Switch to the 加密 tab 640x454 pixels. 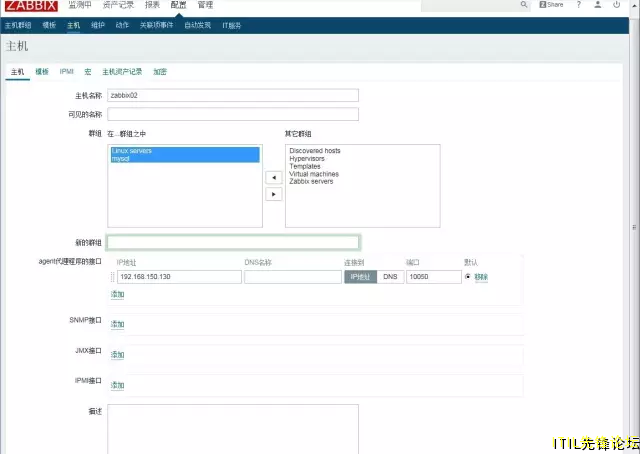tap(160, 72)
